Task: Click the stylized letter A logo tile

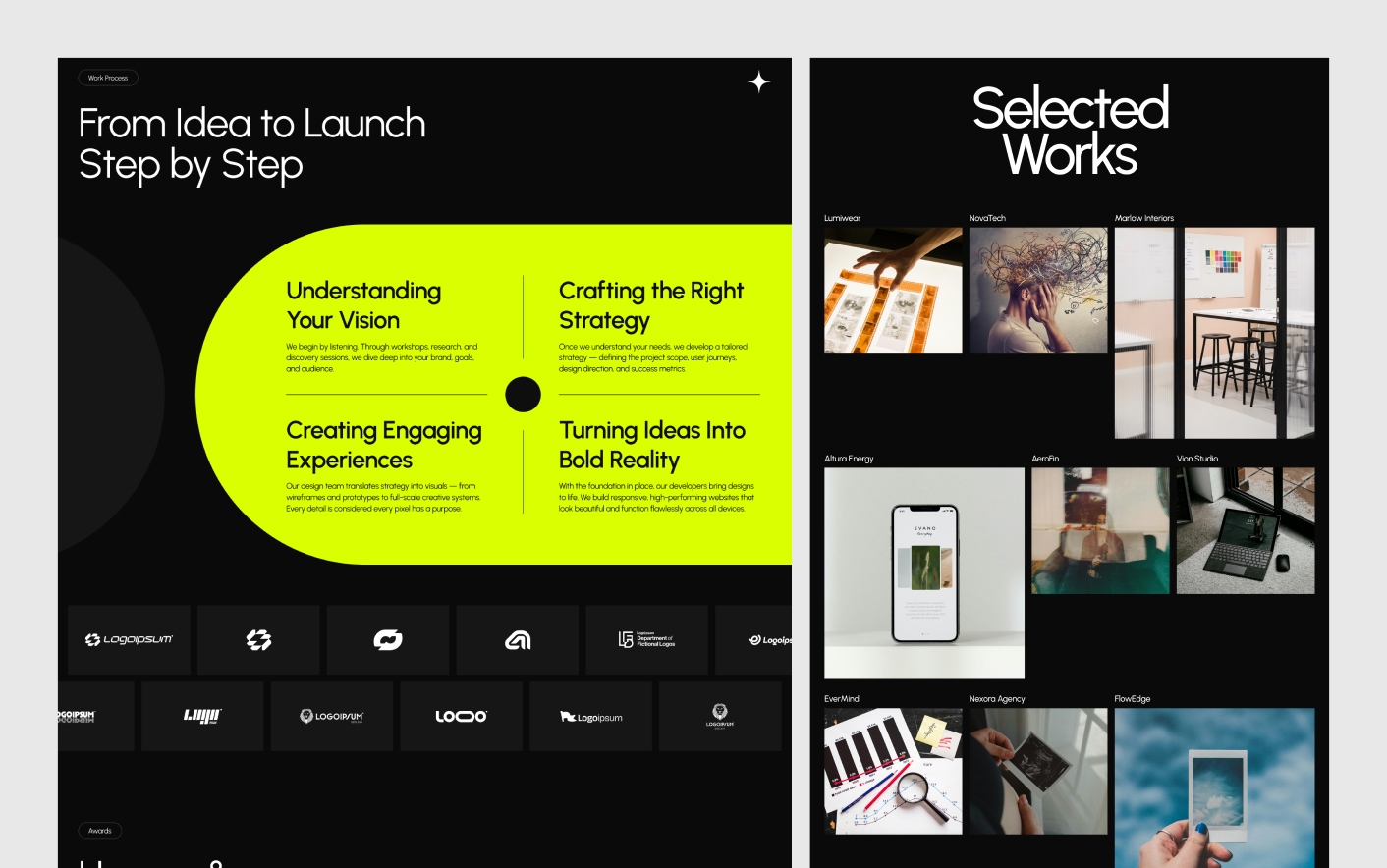Action: [x=517, y=640]
